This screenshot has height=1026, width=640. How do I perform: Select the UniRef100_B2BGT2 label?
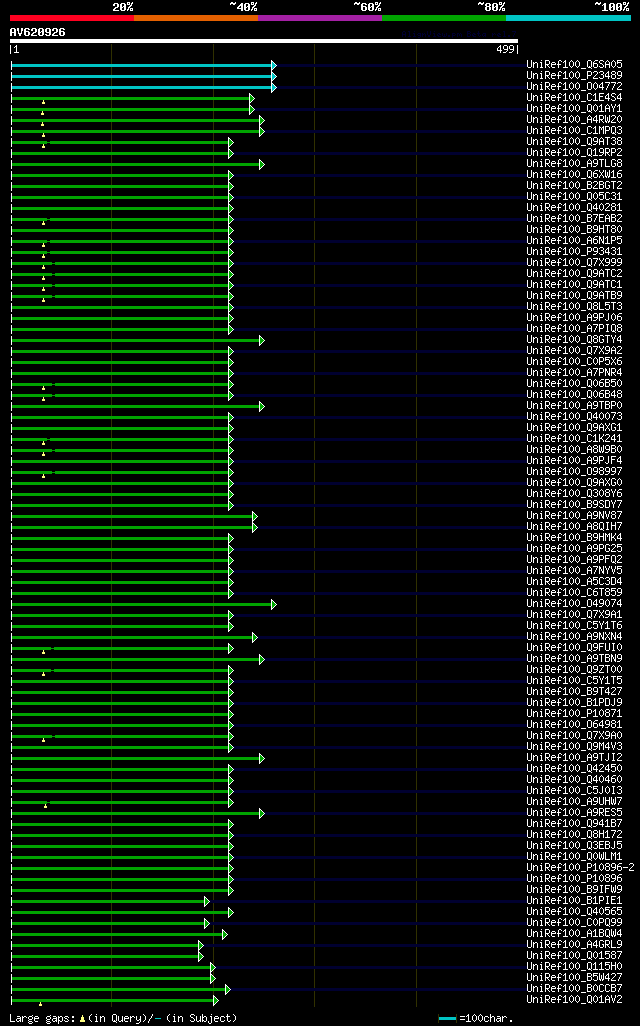(x=575, y=185)
